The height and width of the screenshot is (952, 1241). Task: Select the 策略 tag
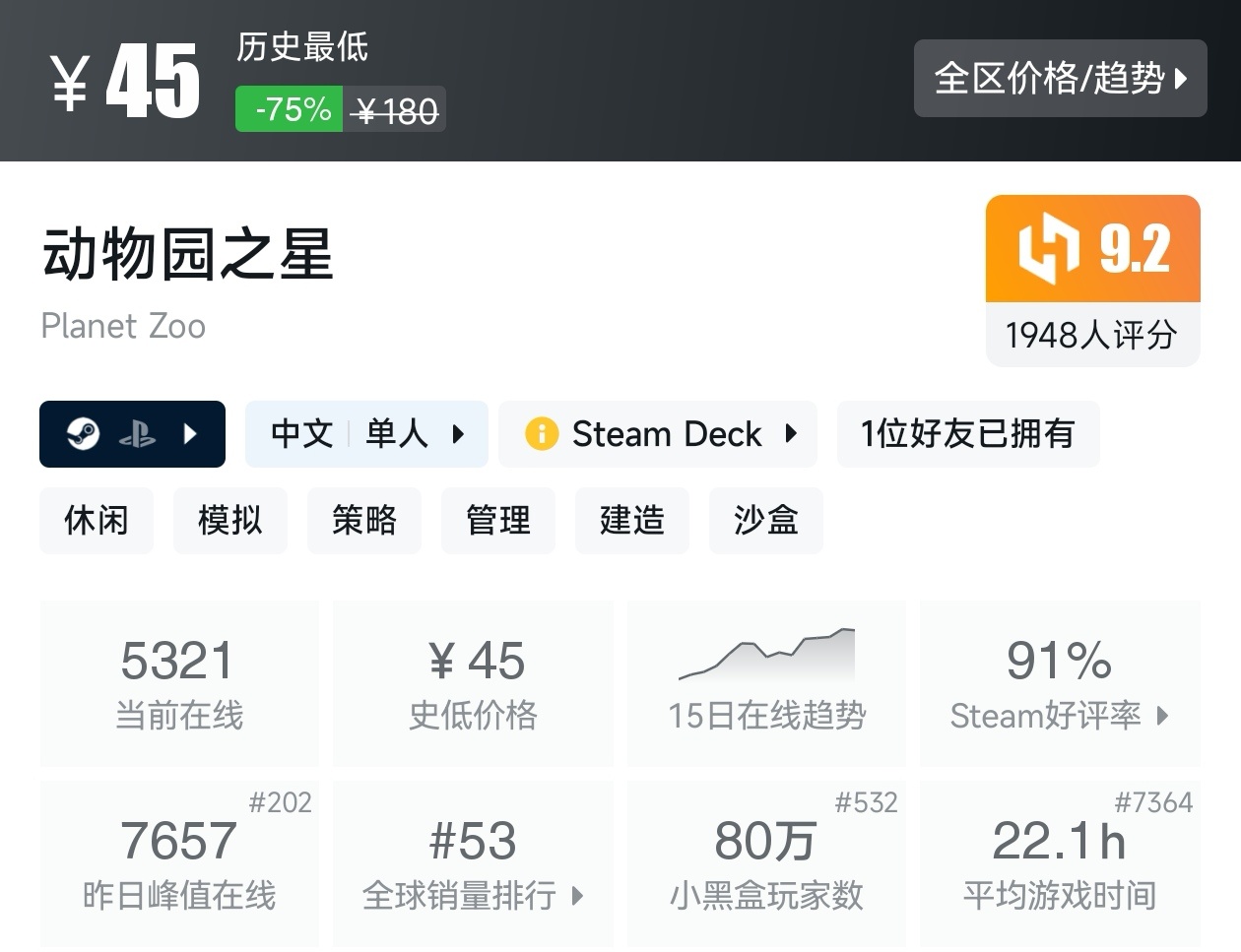click(364, 520)
